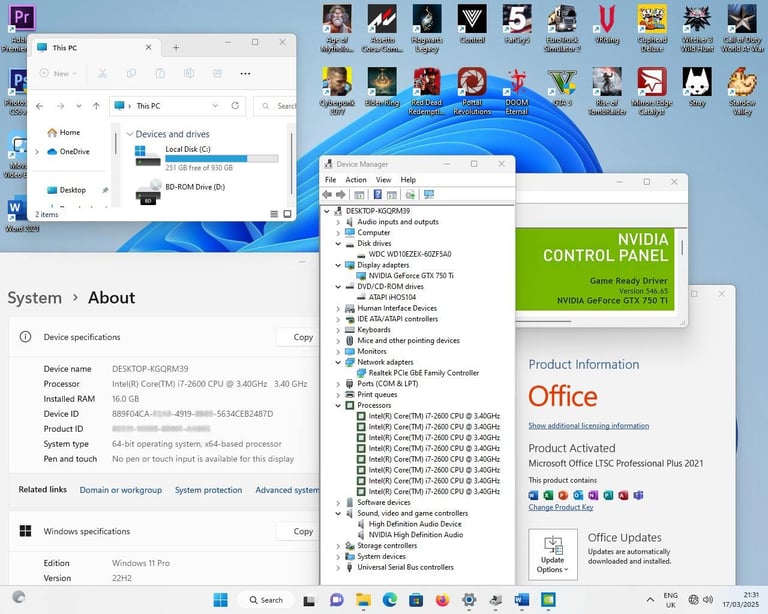The image size is (768, 614).
Task: Launch the GTA 5 shortcut
Action: tap(562, 87)
